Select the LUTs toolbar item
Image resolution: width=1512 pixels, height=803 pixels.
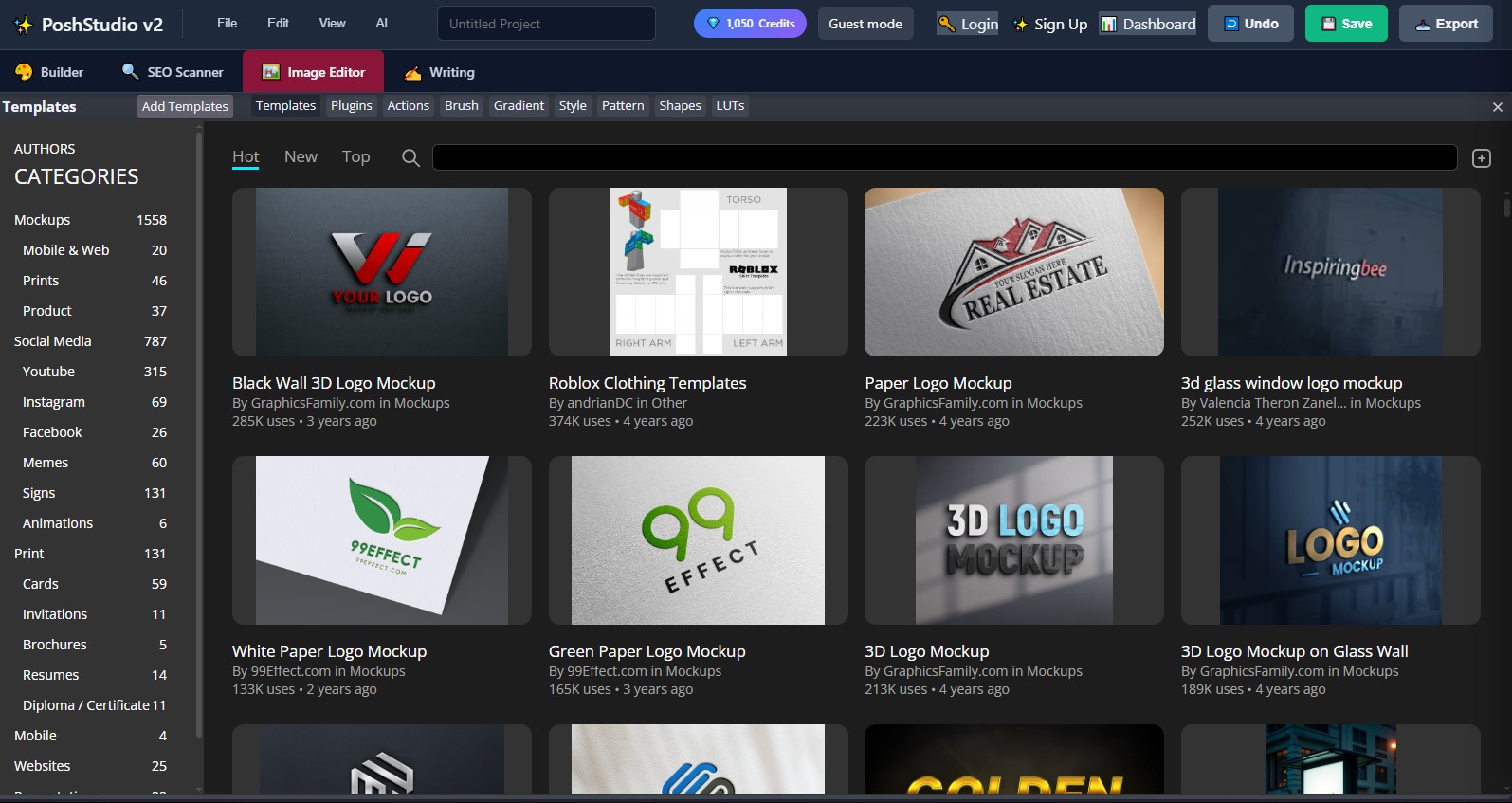(730, 106)
